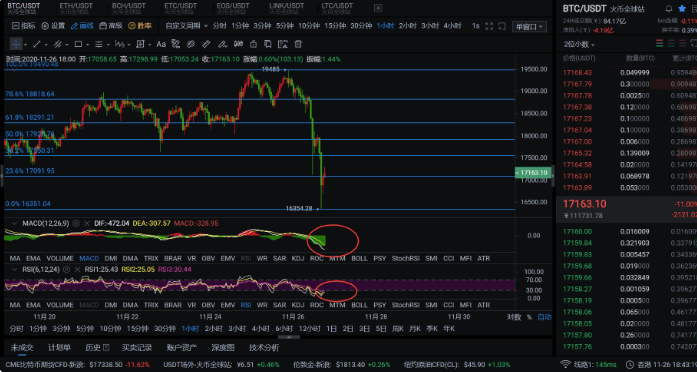Close the RSI indicator panel

76,269
